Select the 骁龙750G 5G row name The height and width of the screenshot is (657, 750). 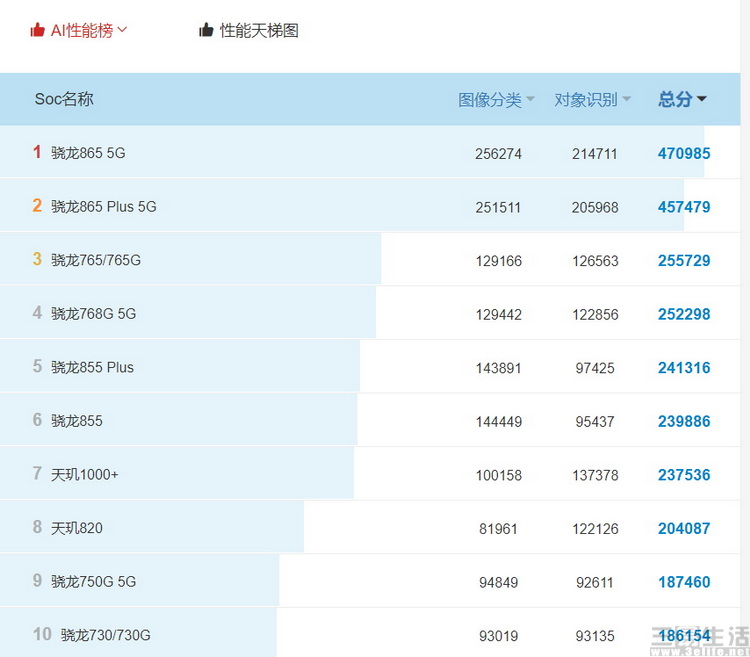tap(93, 581)
